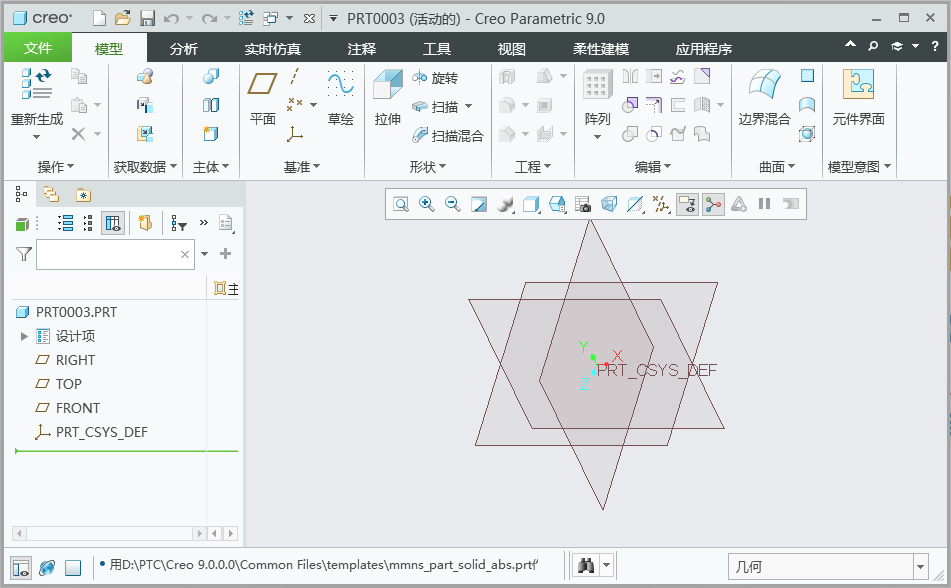Choose Swept Blend (扫描混合)
The width and height of the screenshot is (951, 588).
(x=448, y=136)
